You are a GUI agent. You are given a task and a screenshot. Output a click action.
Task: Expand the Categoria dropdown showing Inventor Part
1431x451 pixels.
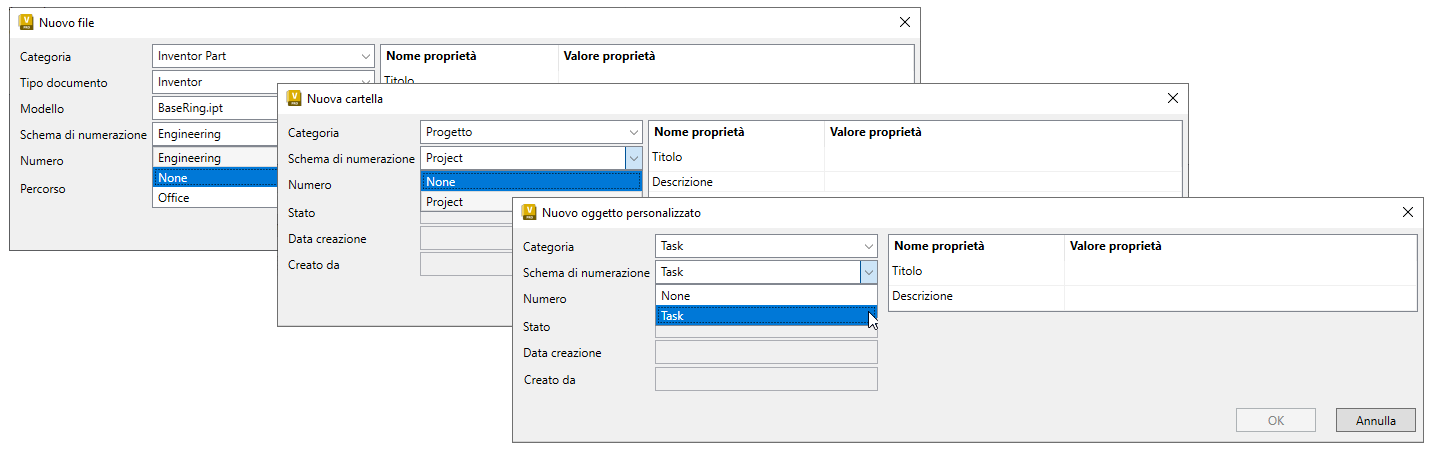coord(264,56)
